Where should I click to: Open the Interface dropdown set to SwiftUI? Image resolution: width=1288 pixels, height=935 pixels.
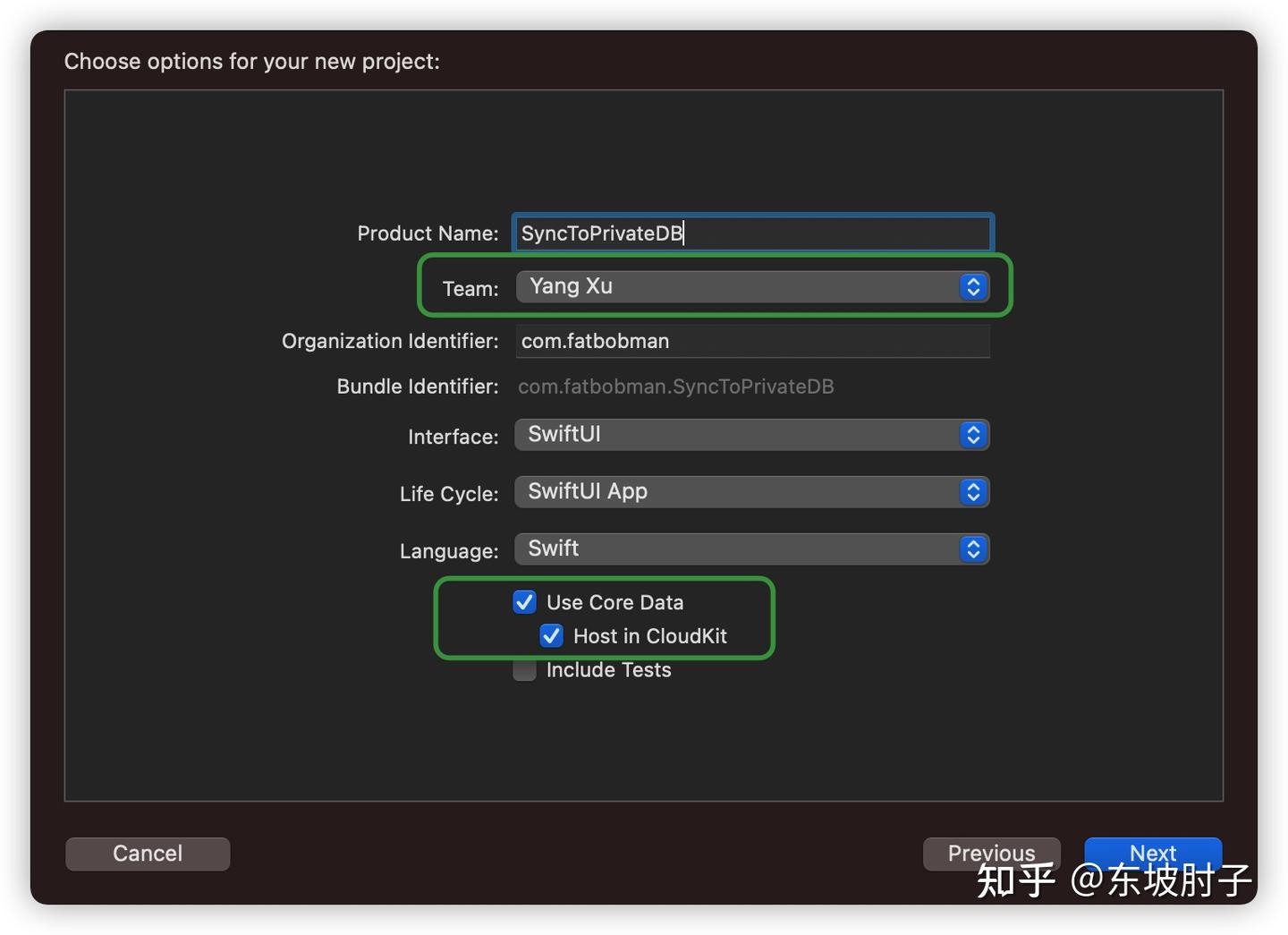(751, 435)
